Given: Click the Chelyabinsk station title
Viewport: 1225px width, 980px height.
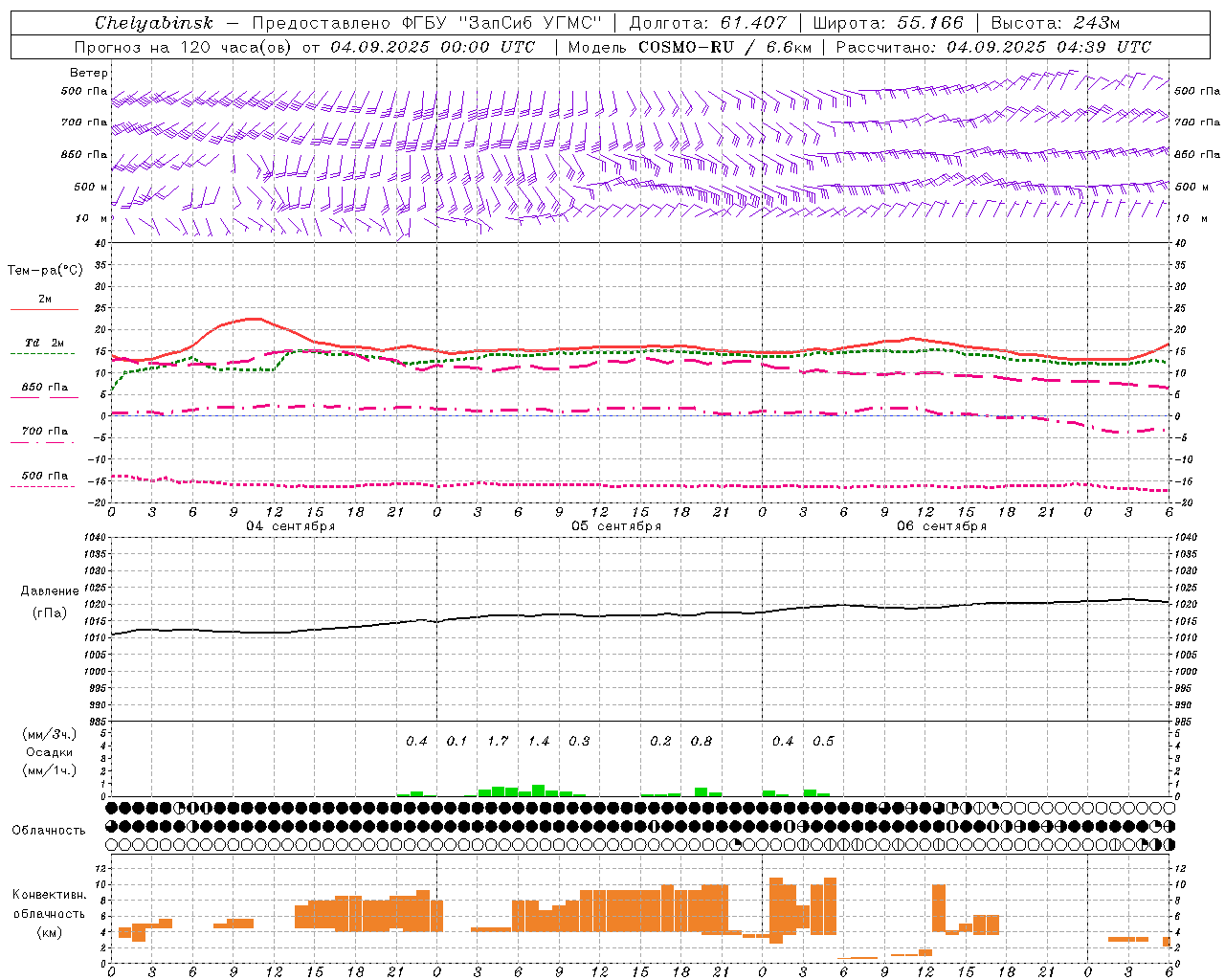Looking at the screenshot, I should click(x=154, y=23).
